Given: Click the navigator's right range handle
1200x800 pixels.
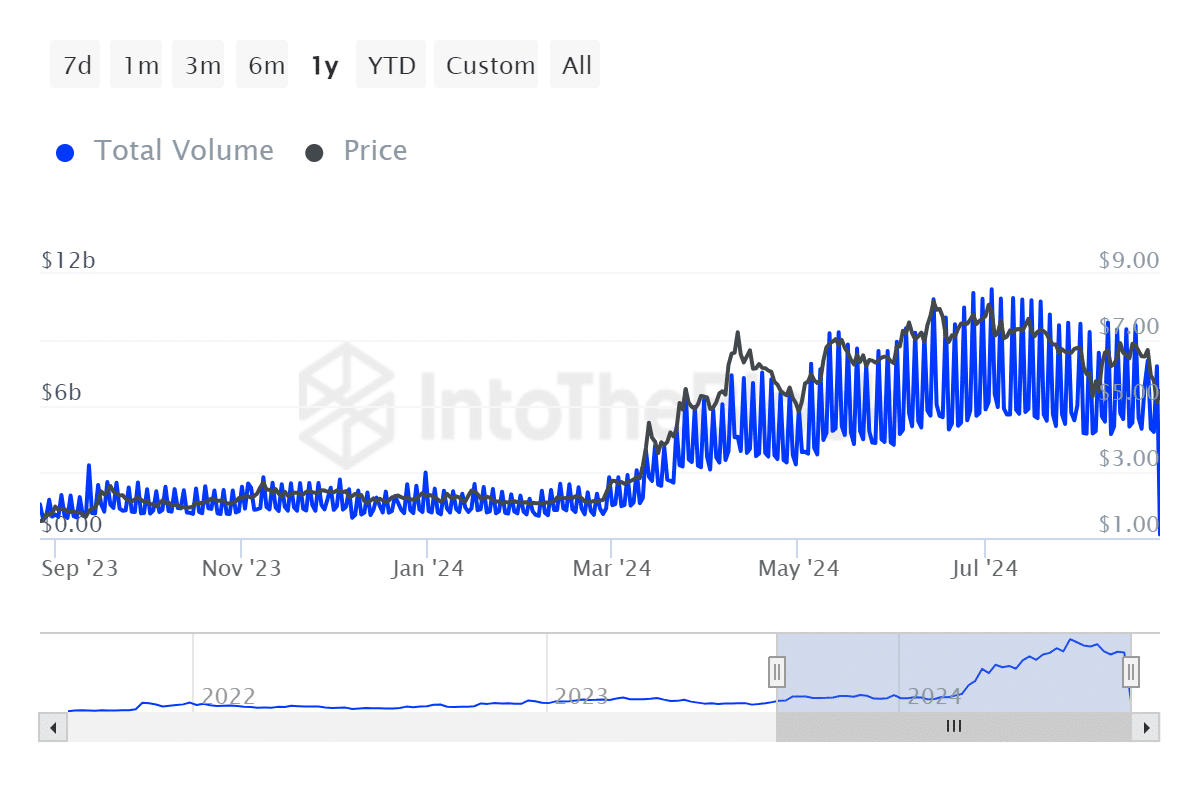Looking at the screenshot, I should click(x=1131, y=671).
